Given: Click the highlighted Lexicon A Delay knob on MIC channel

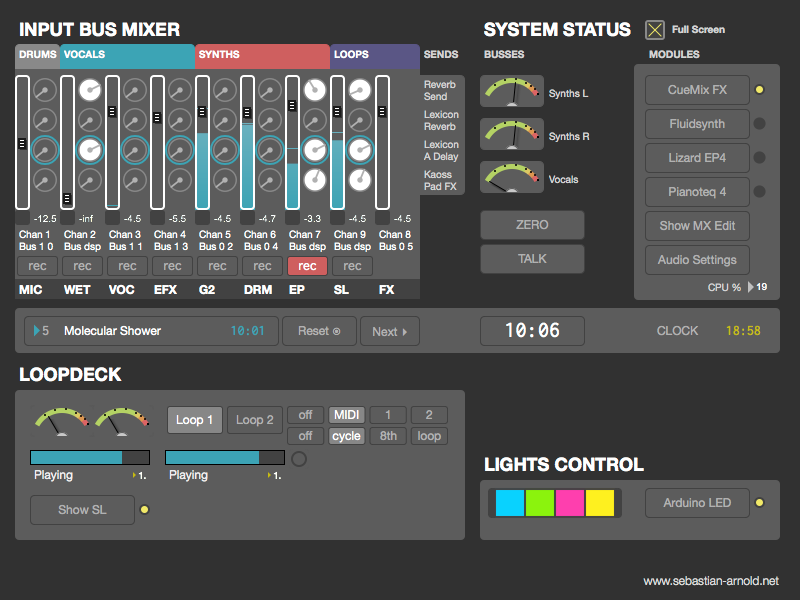Looking at the screenshot, I should [44, 151].
